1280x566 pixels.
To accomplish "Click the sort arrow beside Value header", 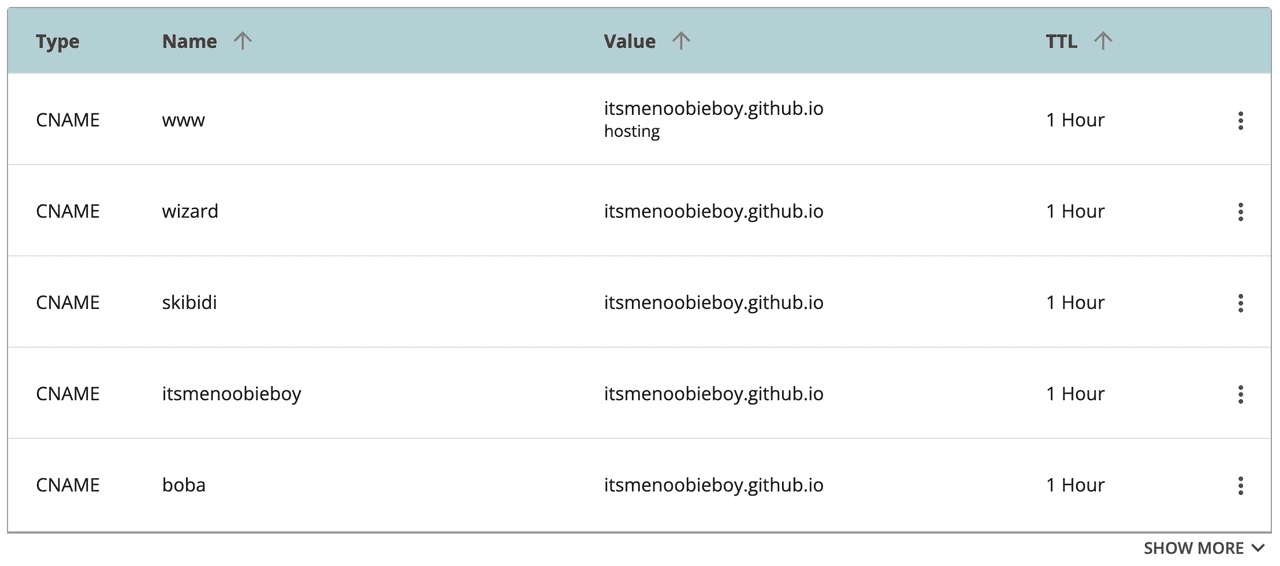I will 681,41.
